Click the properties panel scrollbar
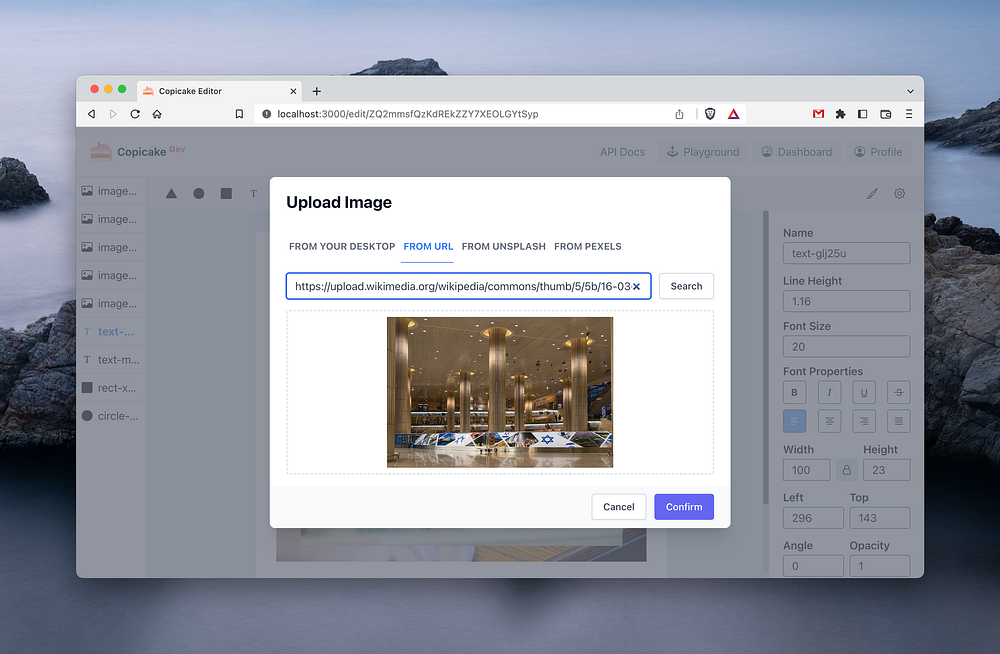The height and width of the screenshot is (654, 1000). tap(766, 357)
